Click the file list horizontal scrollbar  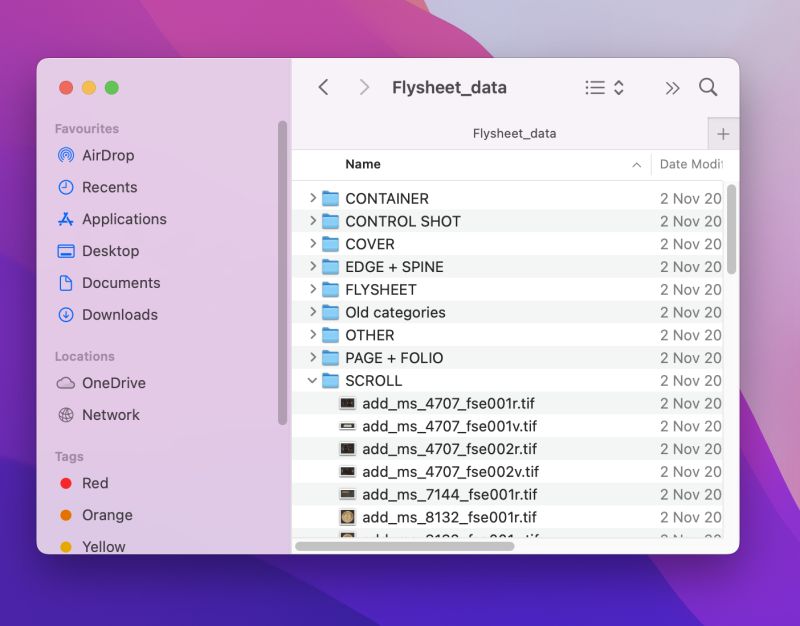(x=405, y=546)
